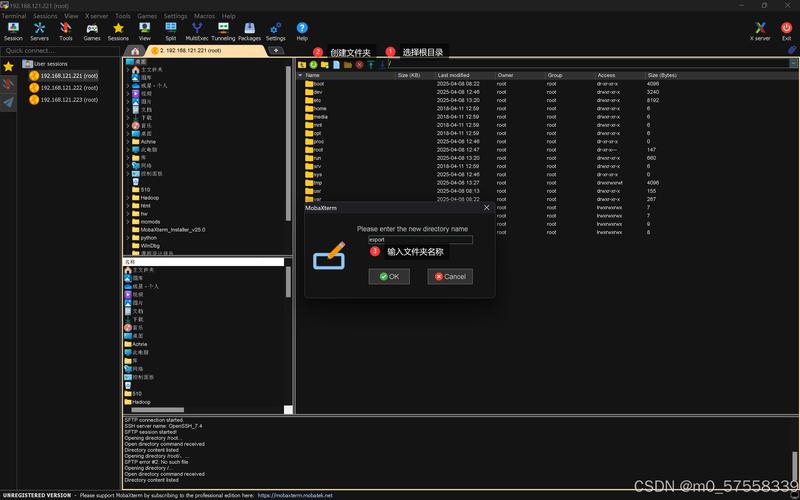Click the Tools toolbar icon

66,31
